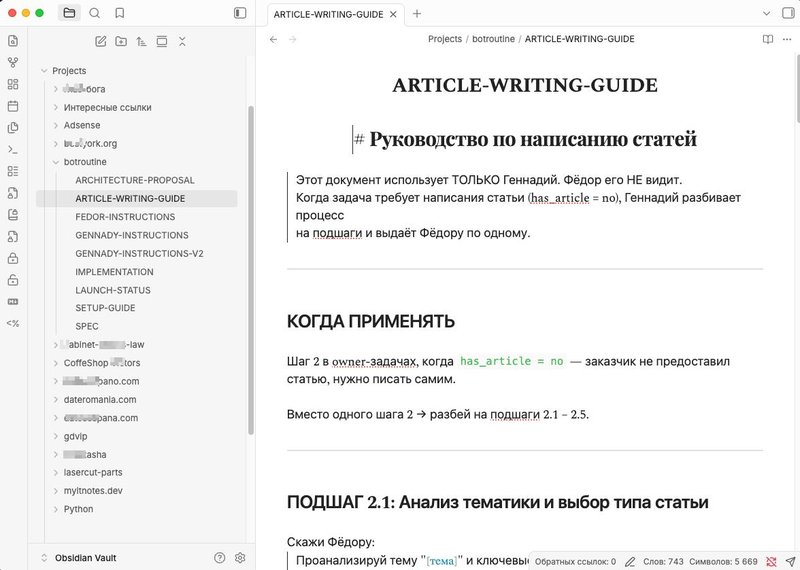Click the Слов: 743 word count

pyautogui.click(x=663, y=562)
